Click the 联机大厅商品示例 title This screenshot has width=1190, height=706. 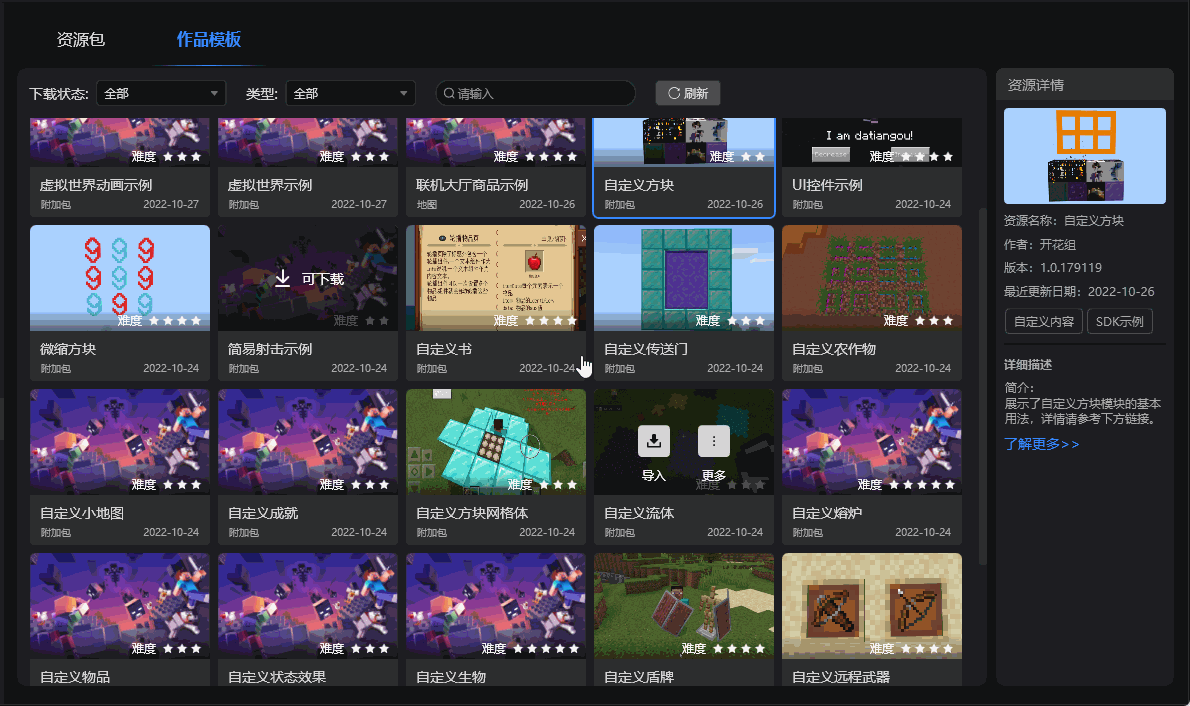coord(472,185)
